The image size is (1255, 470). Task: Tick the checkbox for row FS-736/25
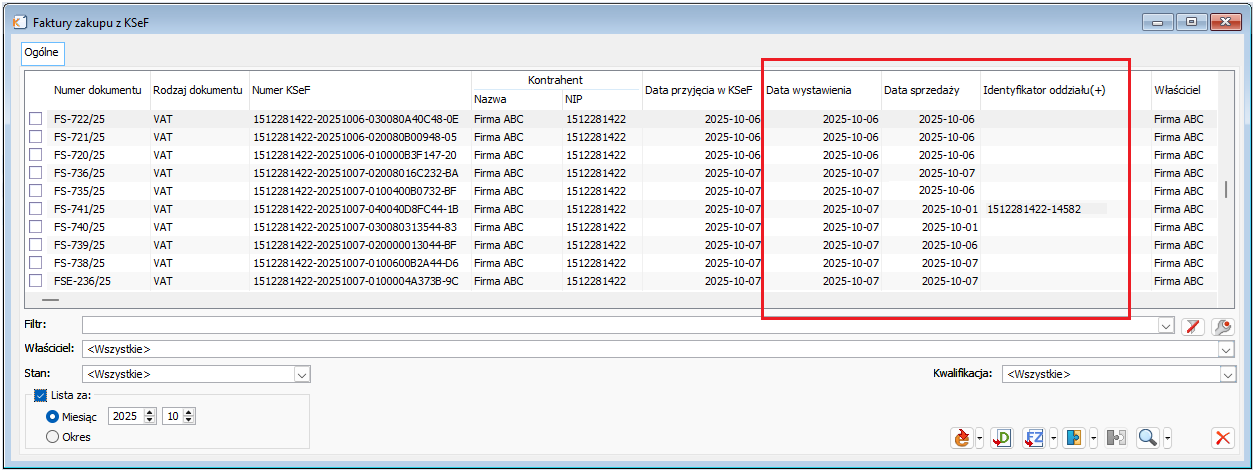click(x=35, y=173)
